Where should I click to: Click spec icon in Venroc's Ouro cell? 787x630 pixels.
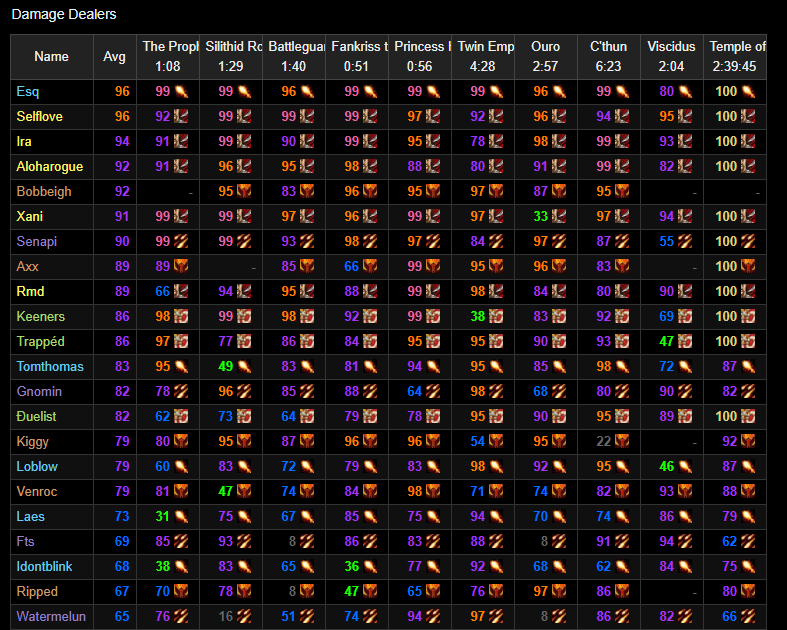(x=559, y=491)
